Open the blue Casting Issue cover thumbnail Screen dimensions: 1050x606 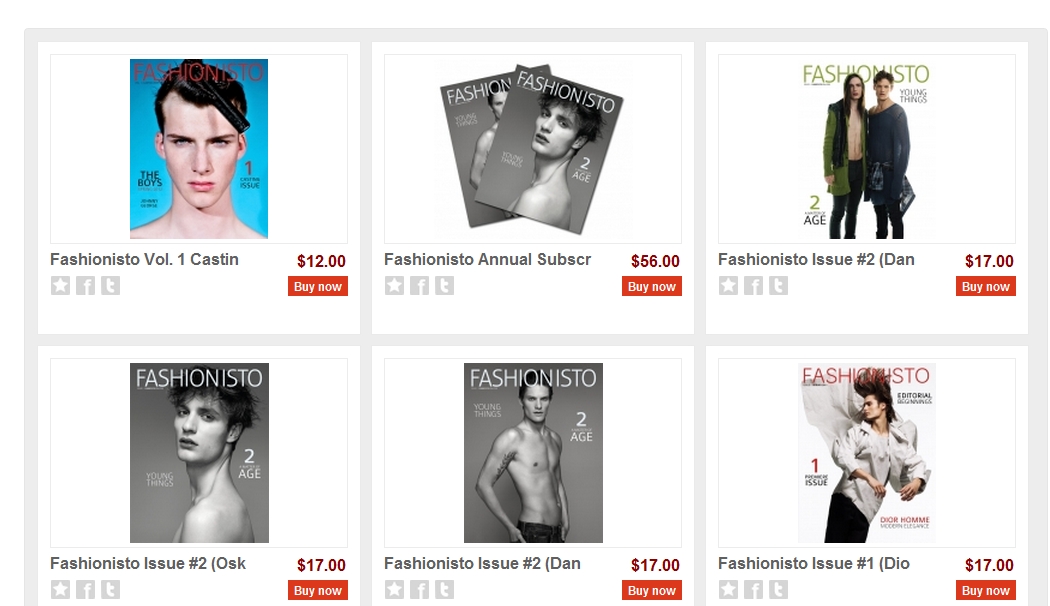coord(199,149)
